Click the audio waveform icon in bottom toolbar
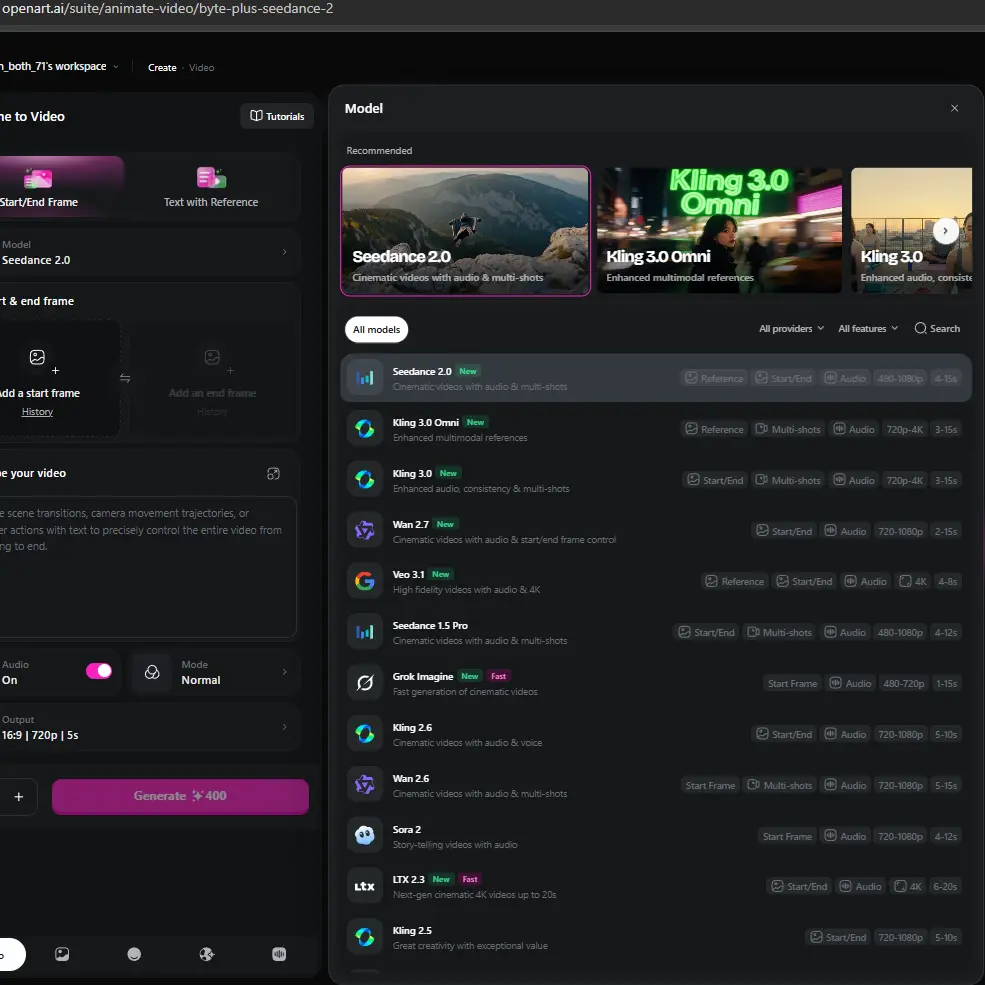Image resolution: width=985 pixels, height=985 pixels. [280, 954]
